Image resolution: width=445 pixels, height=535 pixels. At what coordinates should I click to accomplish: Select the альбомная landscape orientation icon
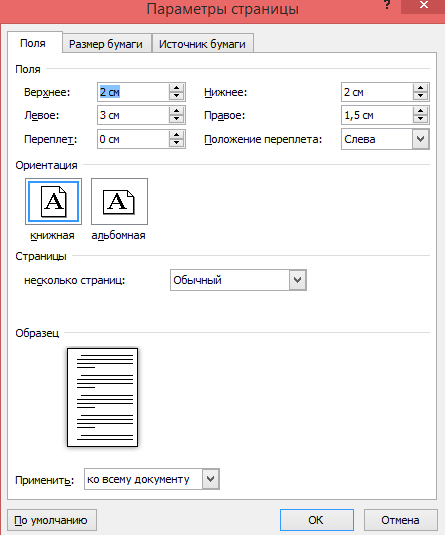119,201
